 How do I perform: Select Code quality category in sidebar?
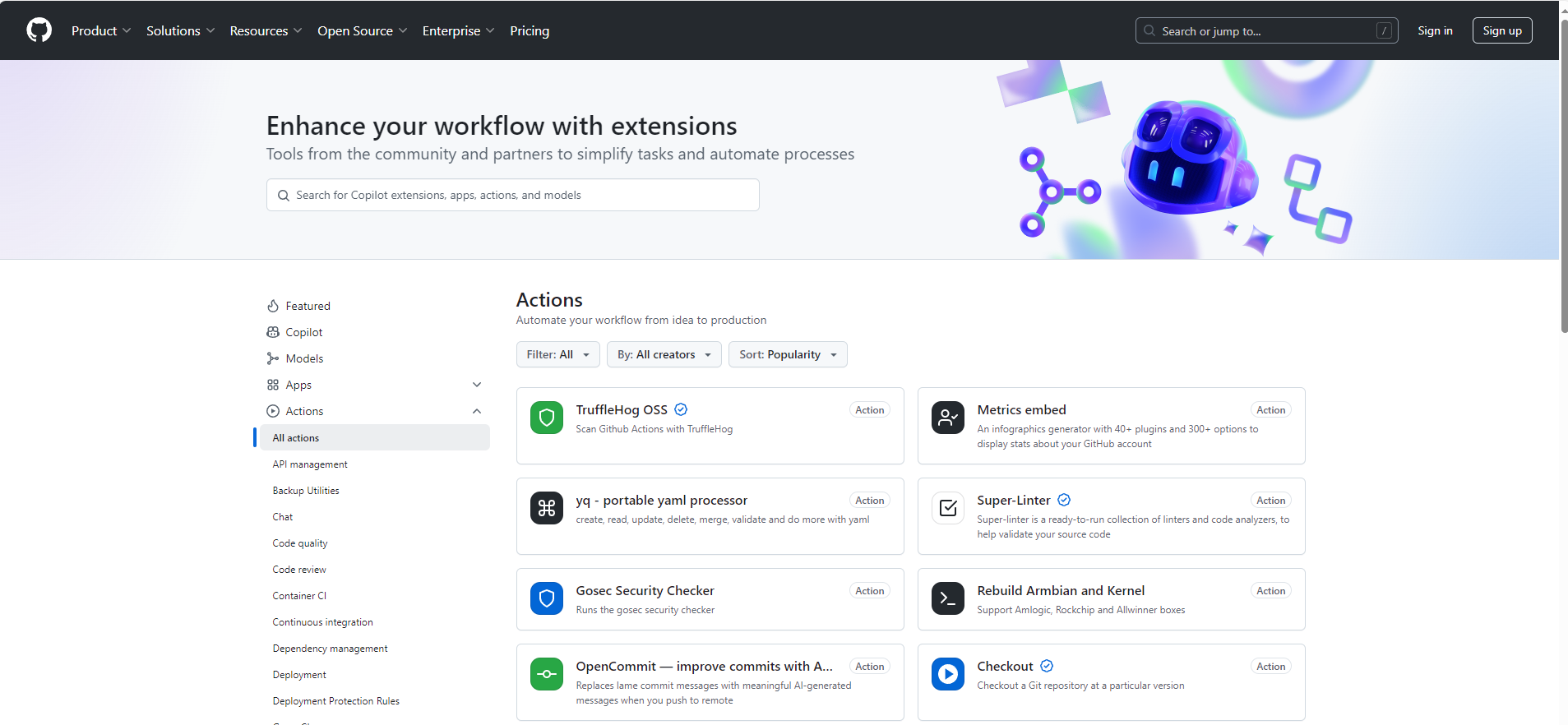[x=300, y=543]
